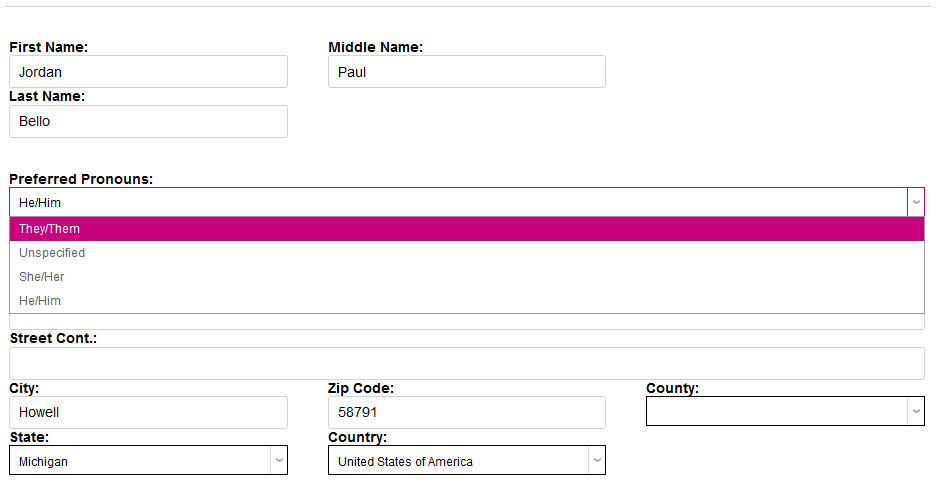Open the United States of America country dropdown

click(458, 461)
